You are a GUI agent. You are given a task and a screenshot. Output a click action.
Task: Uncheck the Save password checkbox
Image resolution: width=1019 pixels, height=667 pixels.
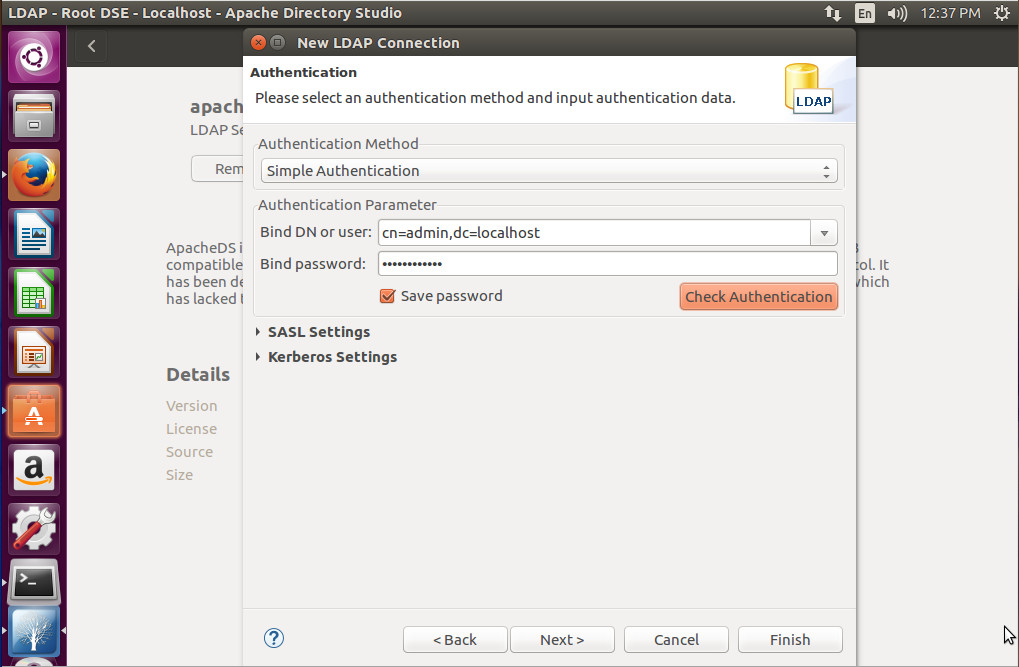[387, 296]
